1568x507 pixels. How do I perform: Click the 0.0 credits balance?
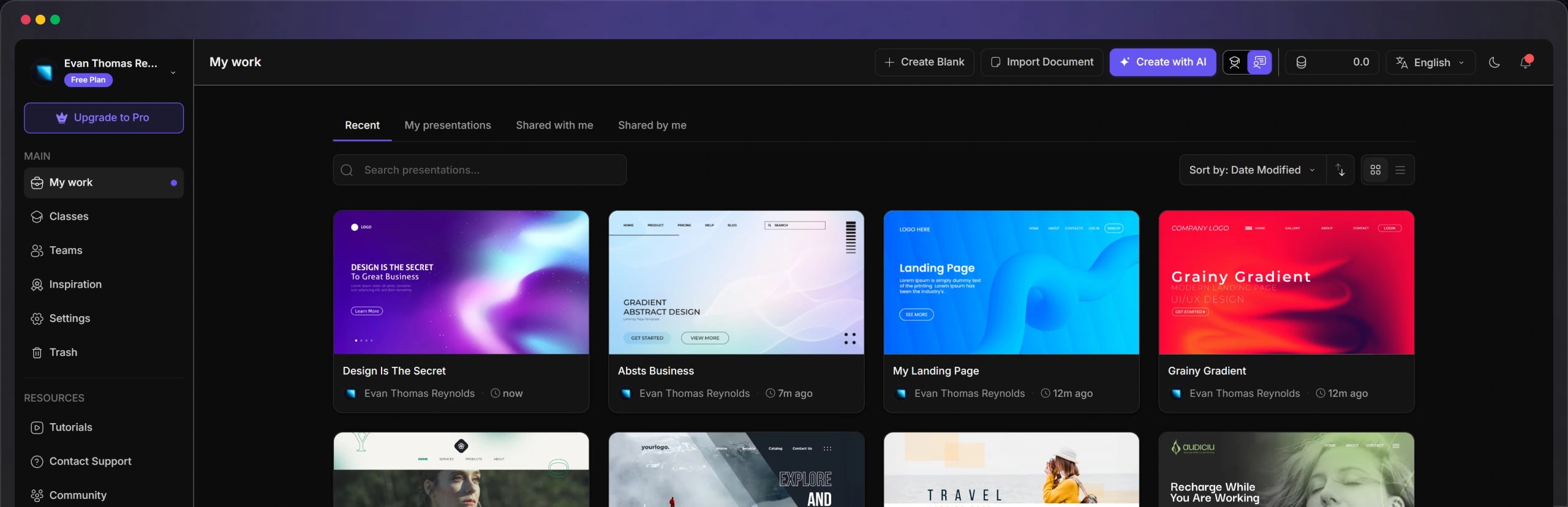point(1361,62)
